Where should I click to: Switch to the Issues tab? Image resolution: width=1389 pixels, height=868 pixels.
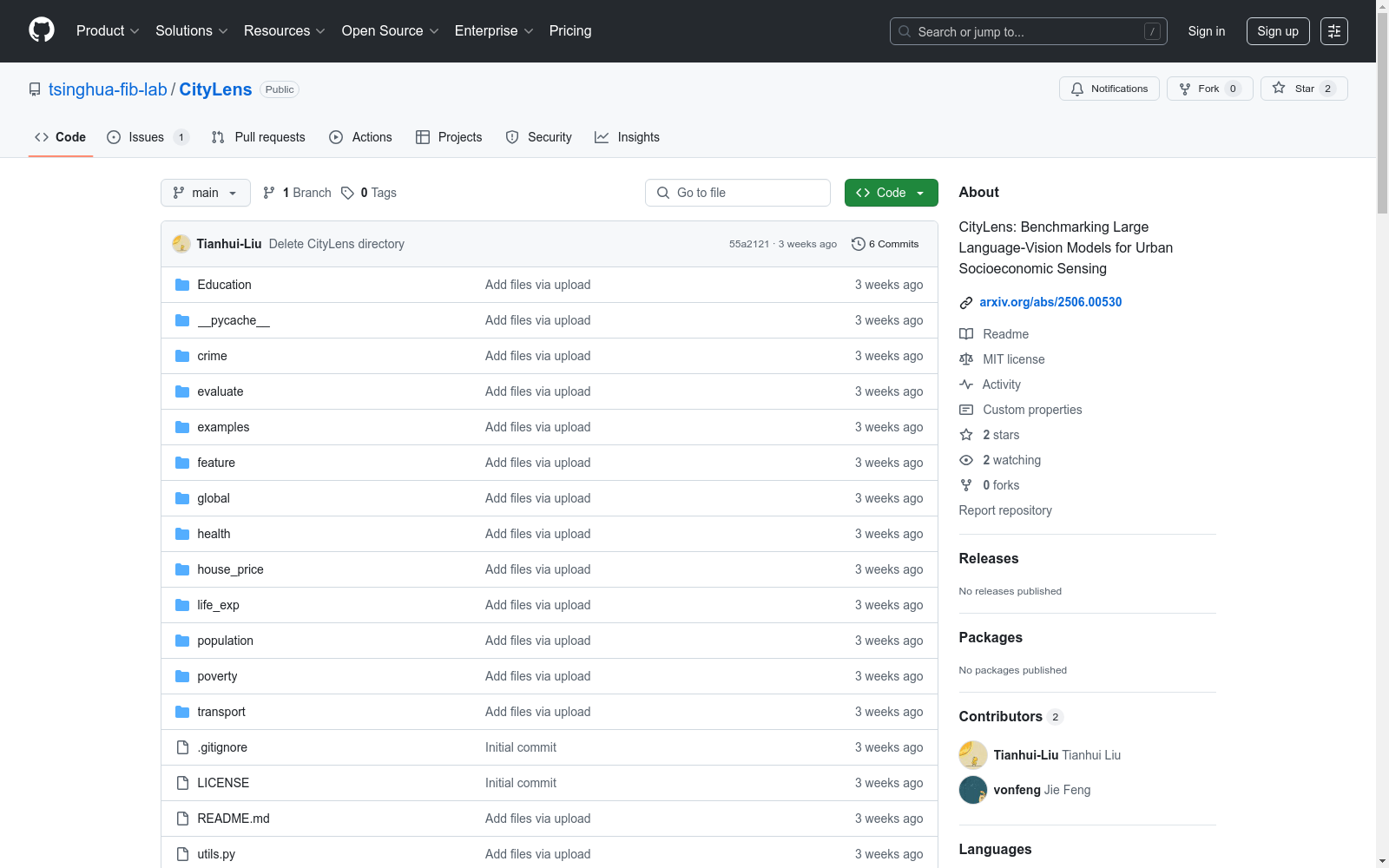148,137
